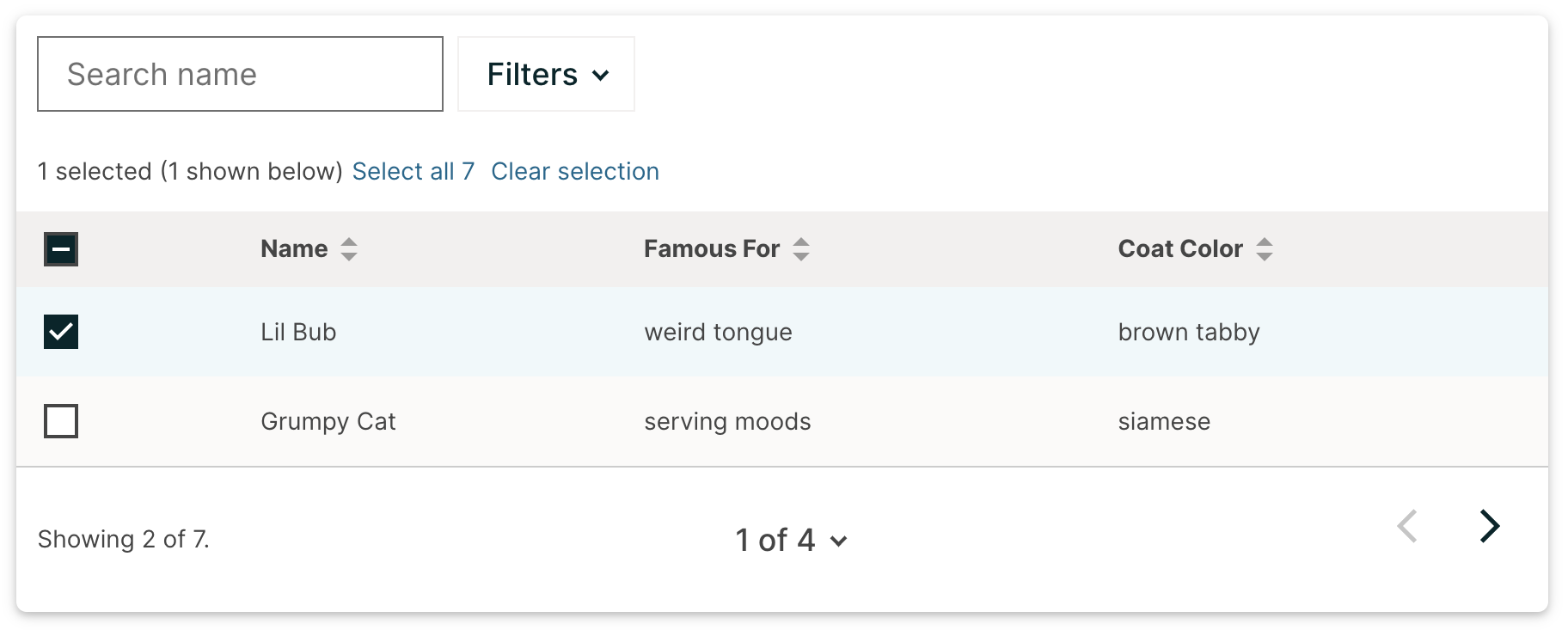The width and height of the screenshot is (1568, 636).
Task: Check the Grumpy Cat row checkbox
Action: click(61, 421)
